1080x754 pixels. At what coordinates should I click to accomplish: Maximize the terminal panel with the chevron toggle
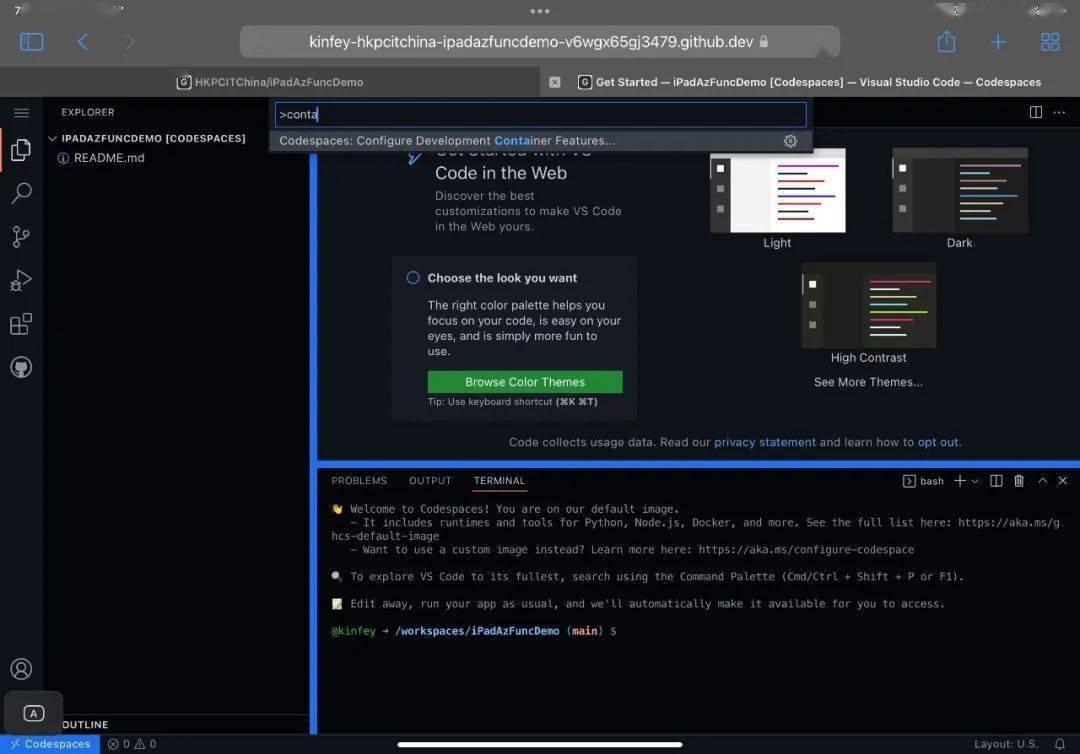coord(1042,480)
